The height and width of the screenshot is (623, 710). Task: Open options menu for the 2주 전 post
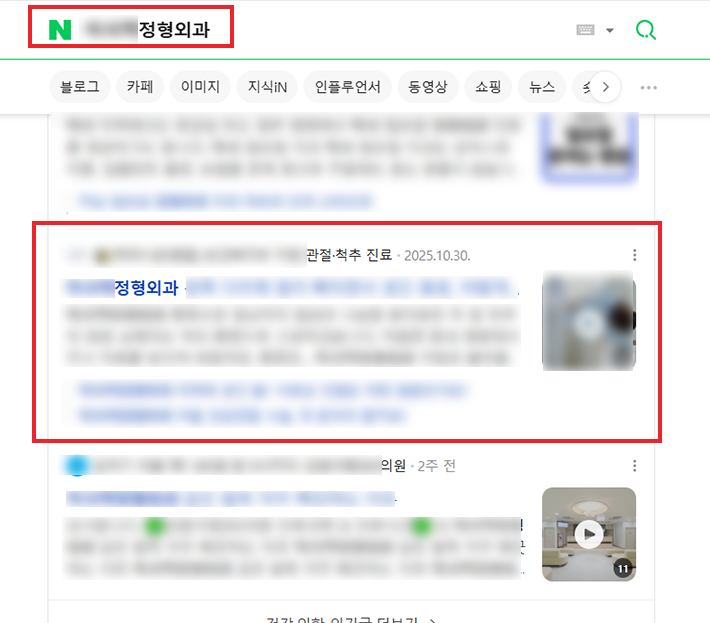point(634,465)
